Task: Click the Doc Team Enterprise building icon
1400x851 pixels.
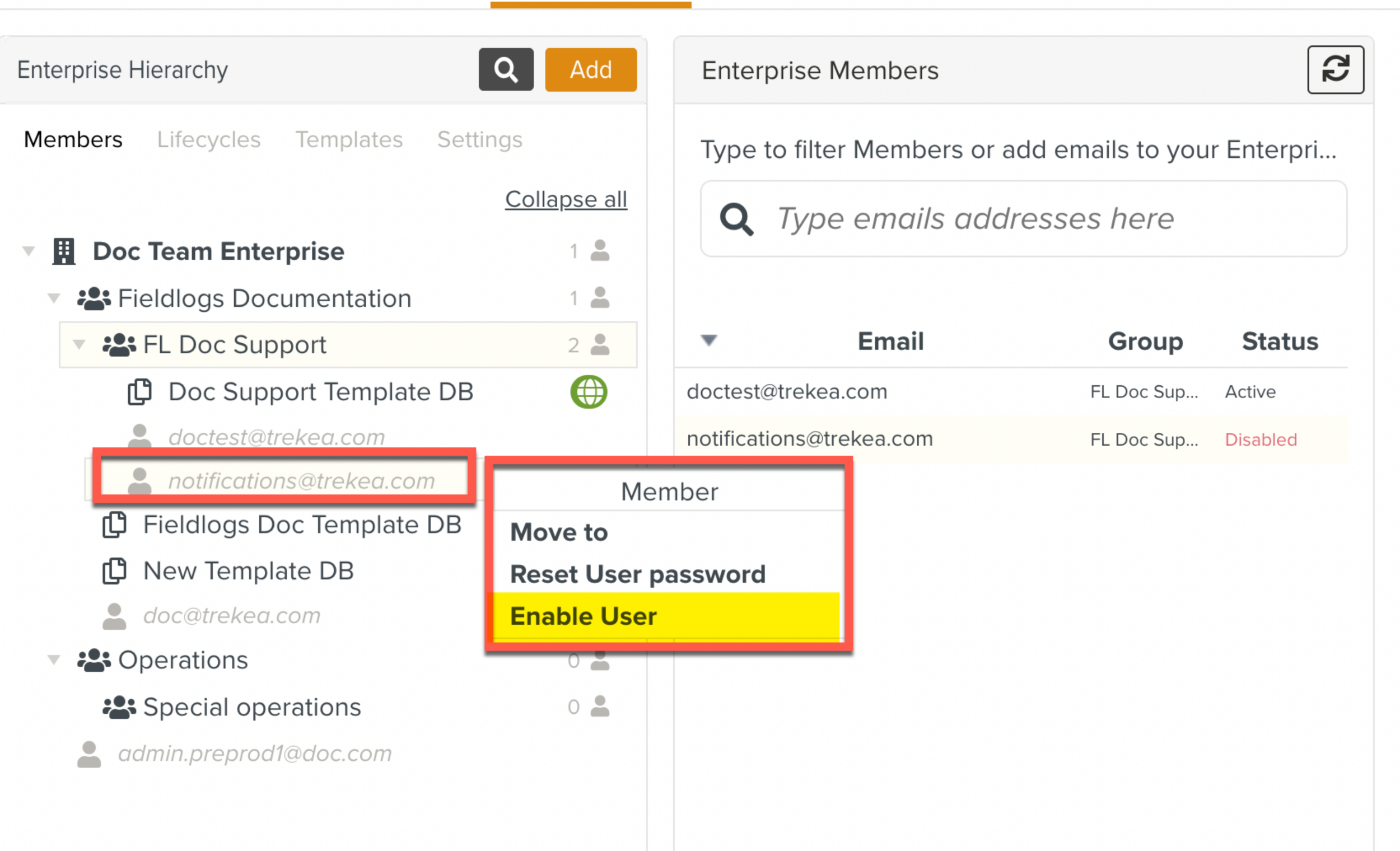Action: point(64,251)
